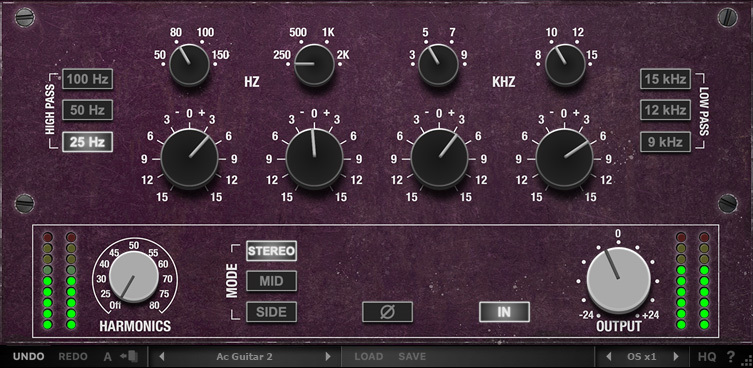
Task: Click the OUTPUT label
Action: pos(619,327)
